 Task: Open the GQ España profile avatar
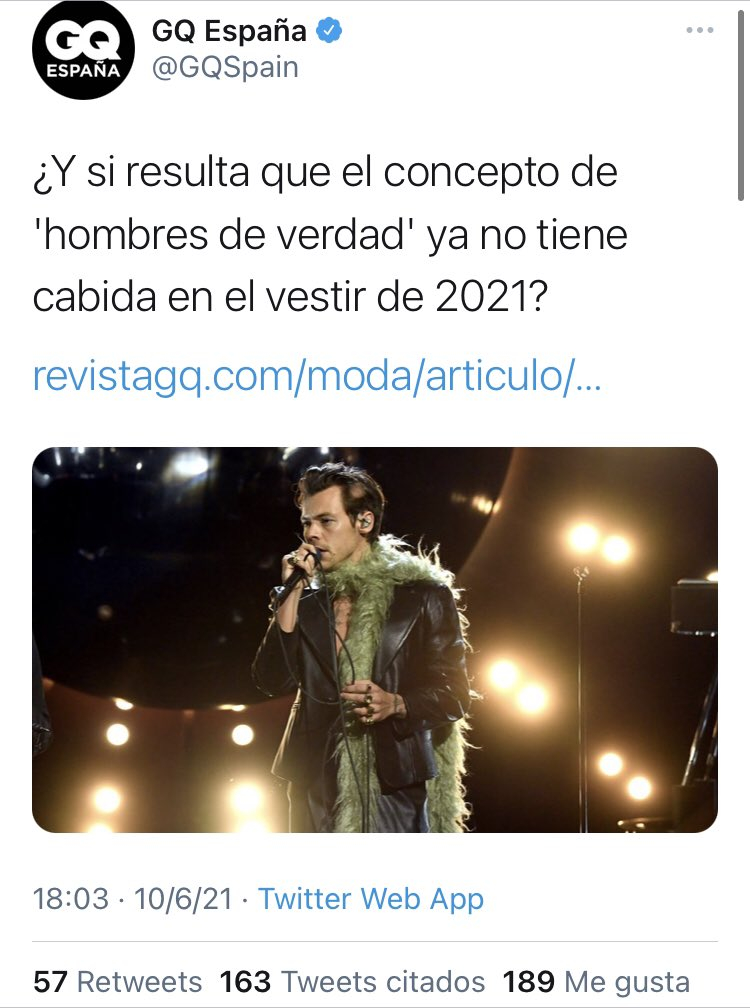tap(83, 50)
